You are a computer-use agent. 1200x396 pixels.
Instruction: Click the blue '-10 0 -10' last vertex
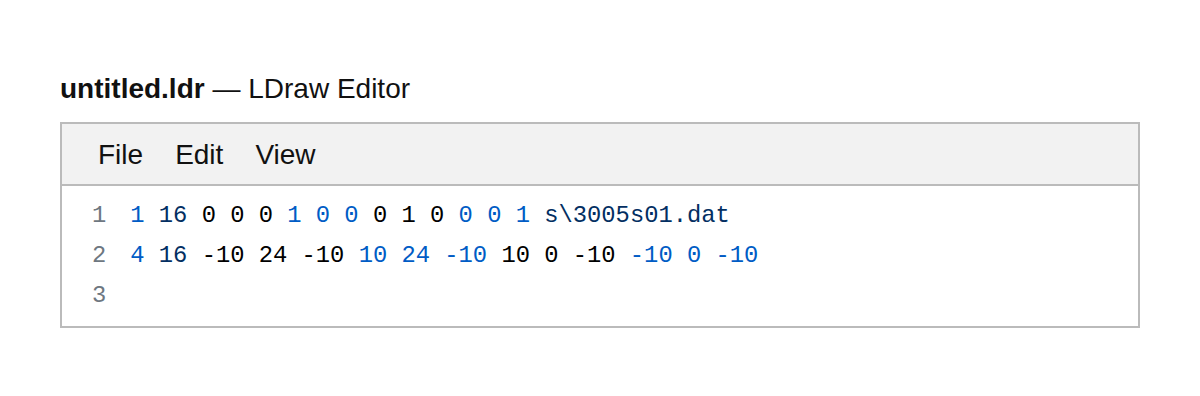694,255
